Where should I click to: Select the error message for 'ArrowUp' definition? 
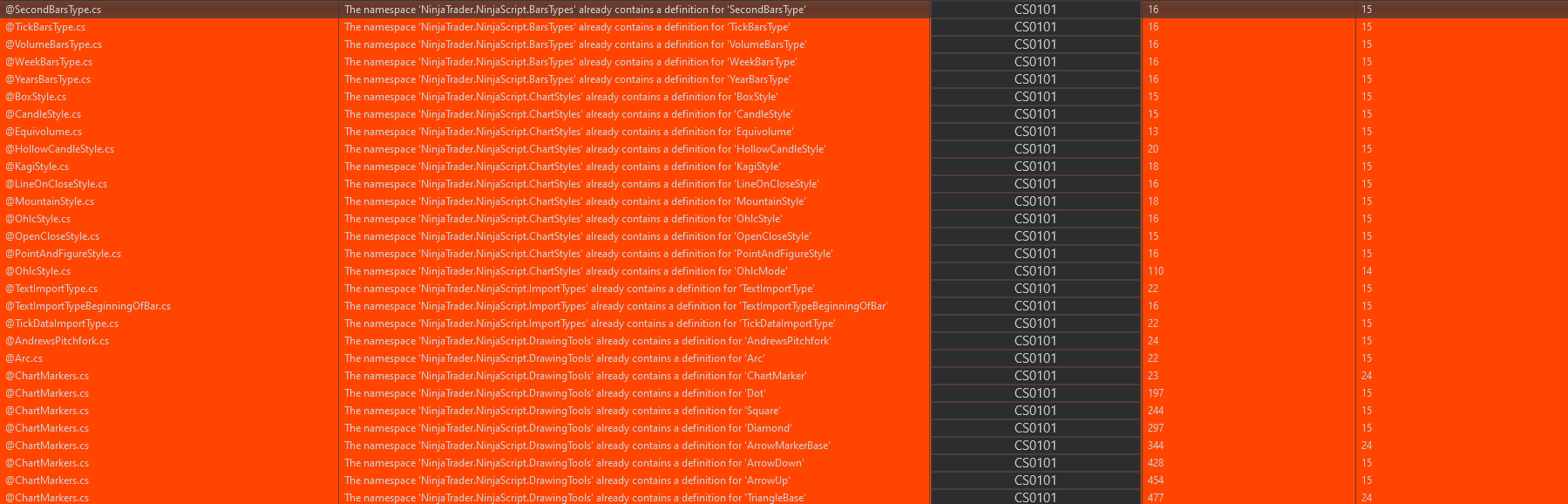click(x=567, y=480)
